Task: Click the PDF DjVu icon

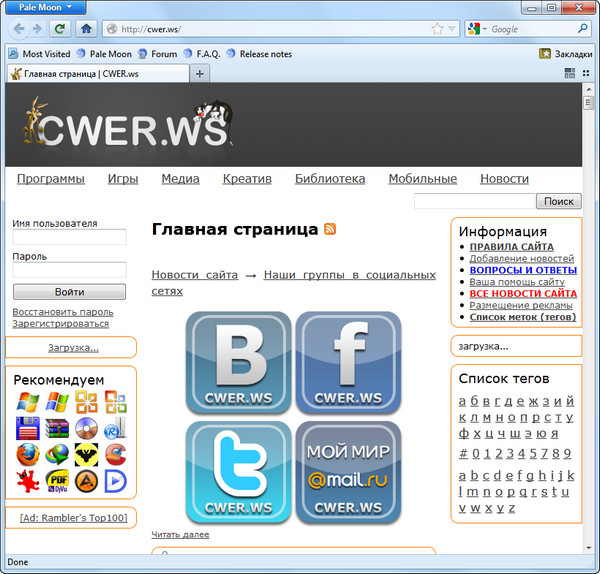Action: coord(57,481)
